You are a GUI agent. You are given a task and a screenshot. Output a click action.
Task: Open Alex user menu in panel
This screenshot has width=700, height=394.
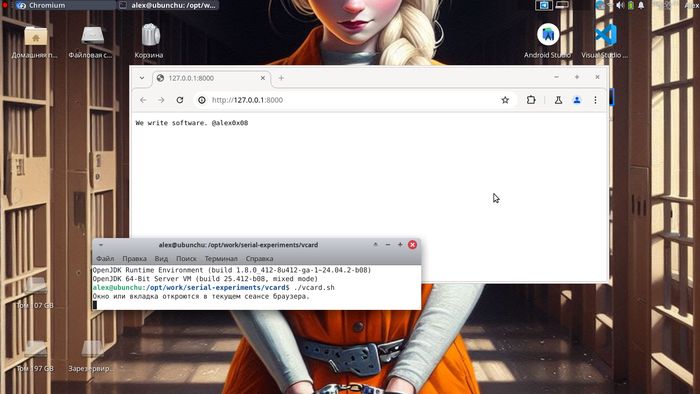pos(692,5)
